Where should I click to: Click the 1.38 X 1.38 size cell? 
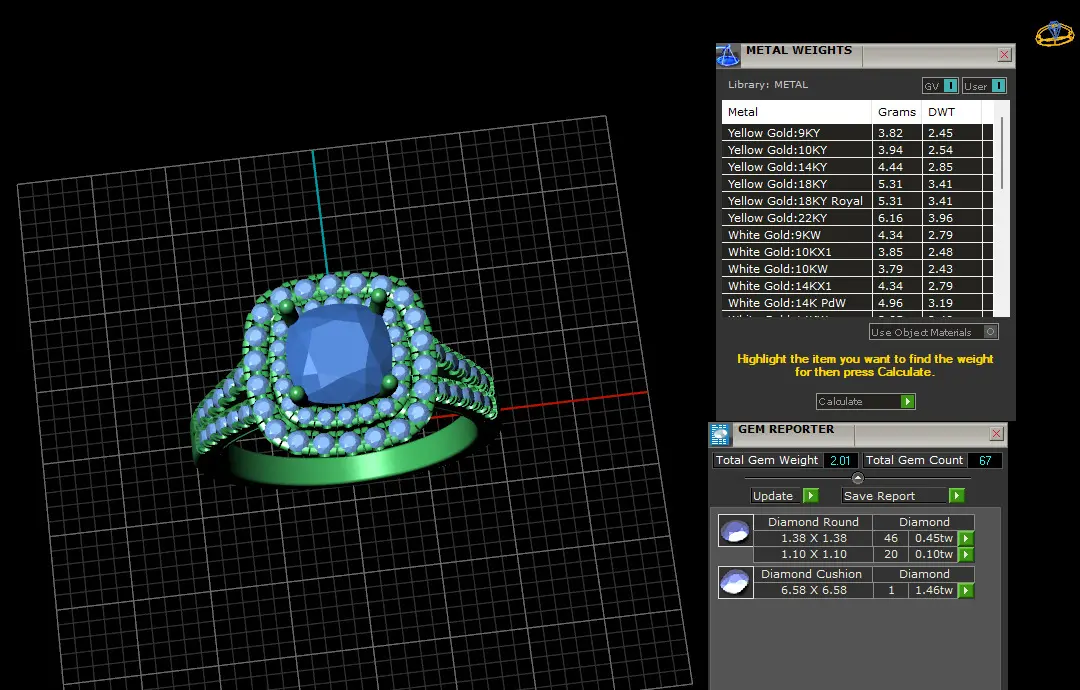point(813,539)
